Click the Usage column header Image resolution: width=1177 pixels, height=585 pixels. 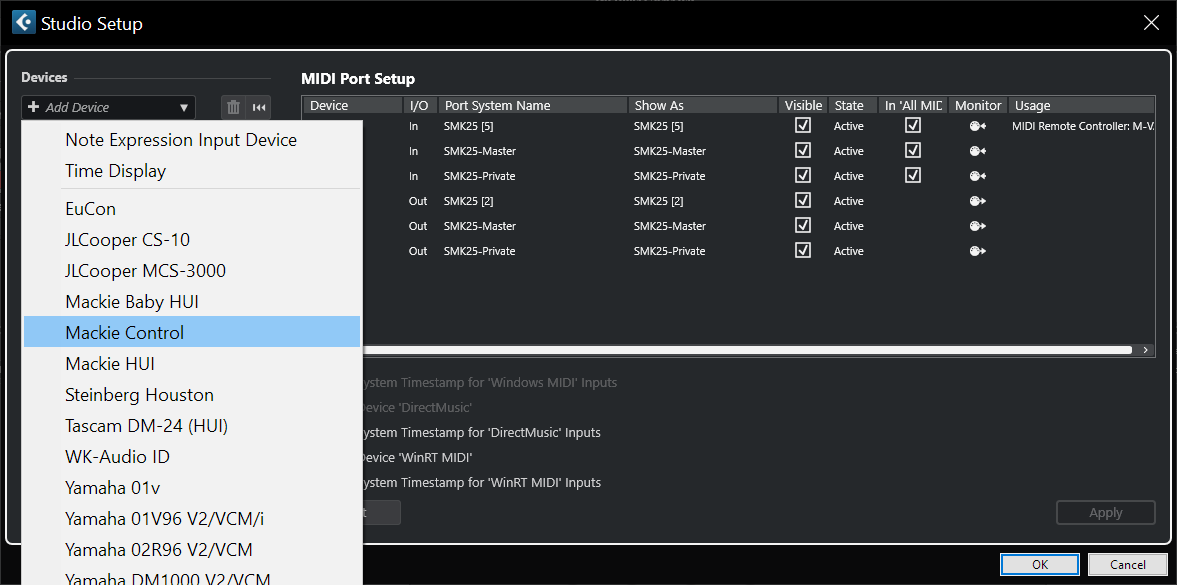1081,106
